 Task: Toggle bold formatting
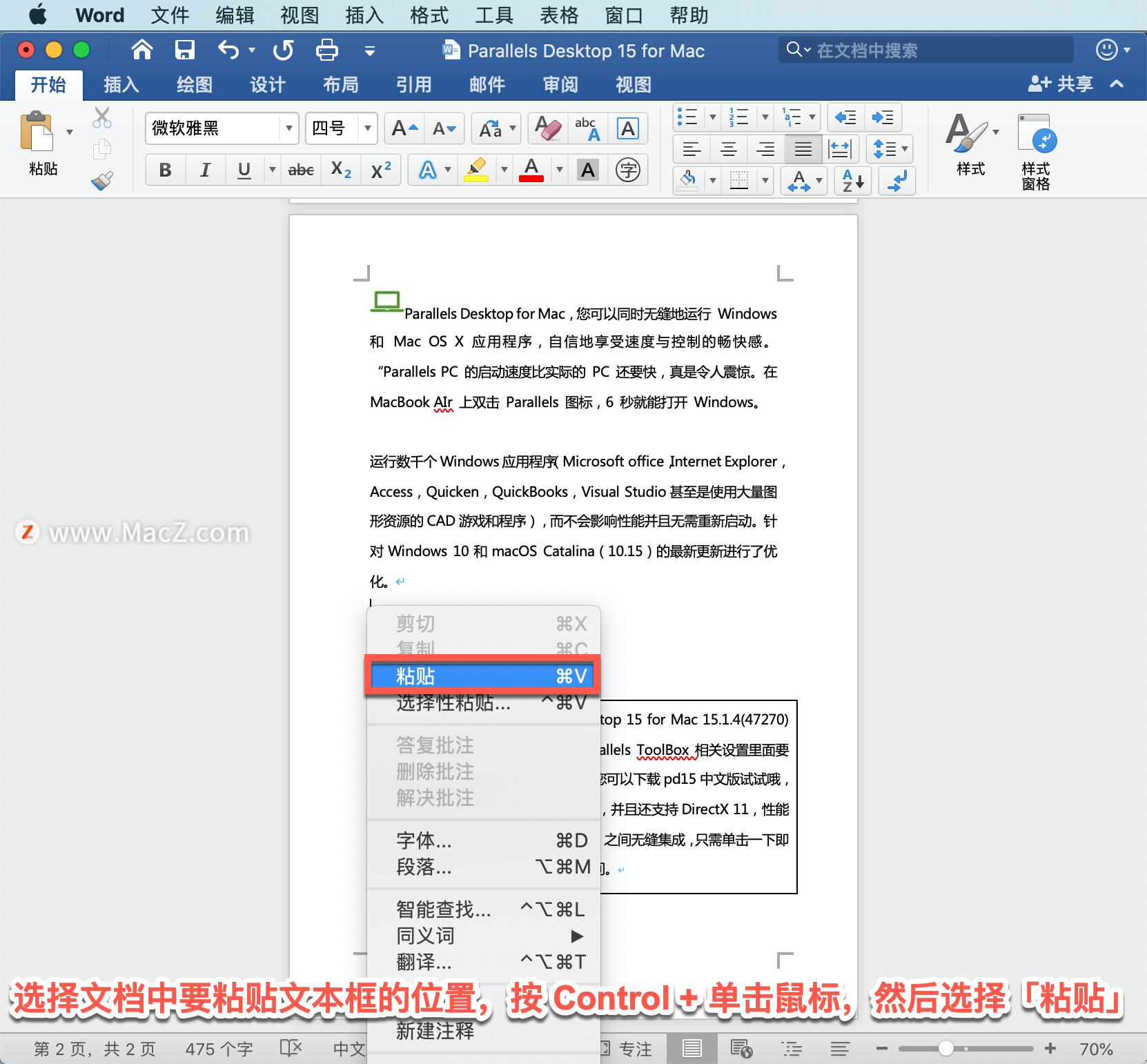[x=165, y=170]
